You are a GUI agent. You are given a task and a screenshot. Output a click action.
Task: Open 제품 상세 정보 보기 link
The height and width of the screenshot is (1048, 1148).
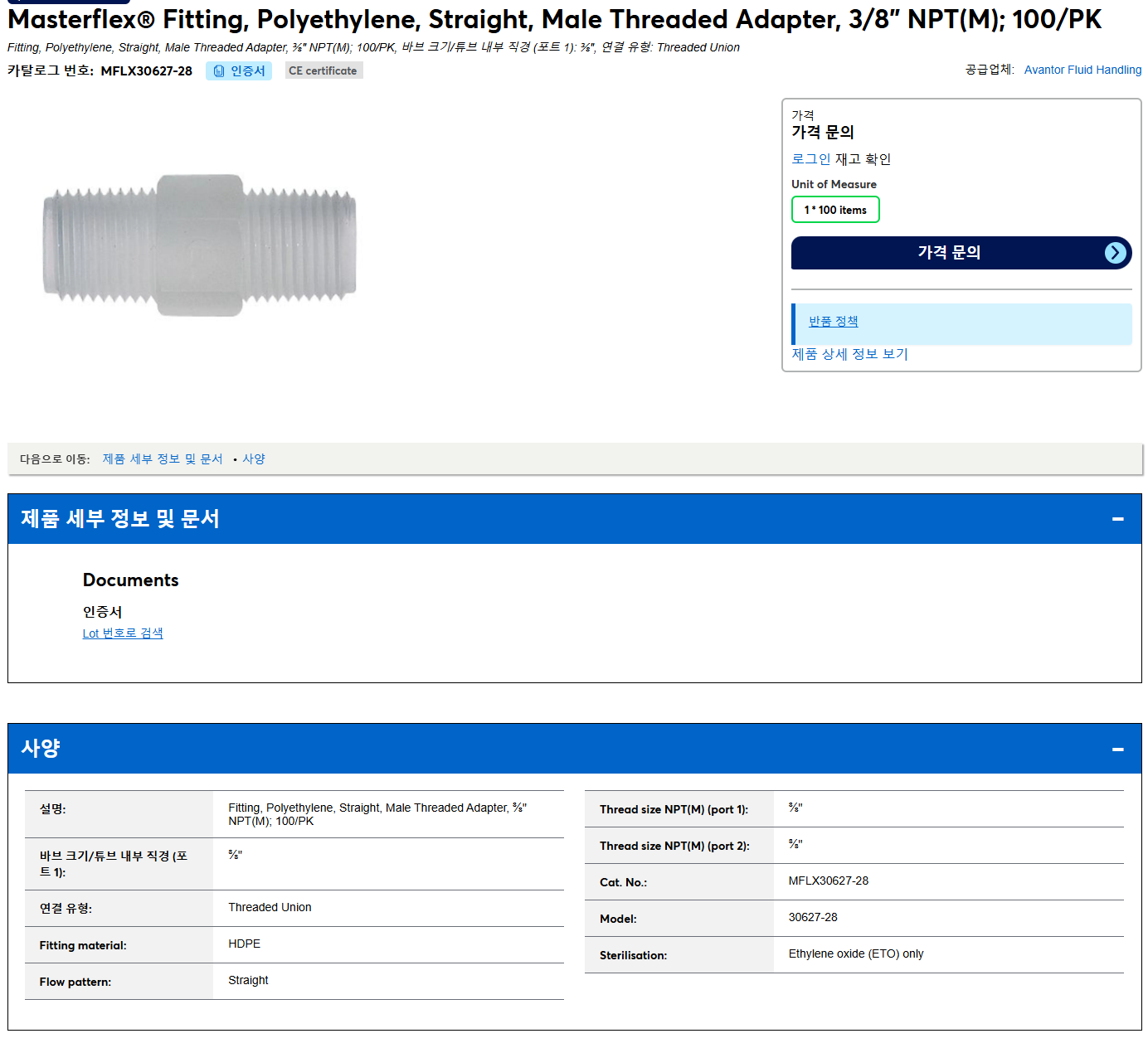[x=849, y=354]
